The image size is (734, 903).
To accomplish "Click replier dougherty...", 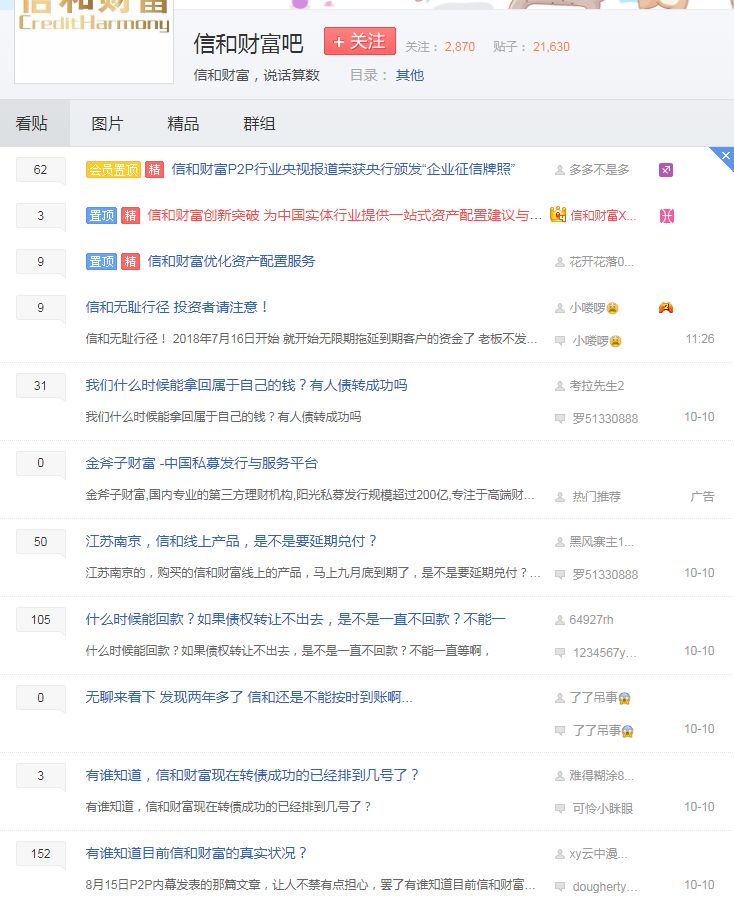I will pos(605,887).
